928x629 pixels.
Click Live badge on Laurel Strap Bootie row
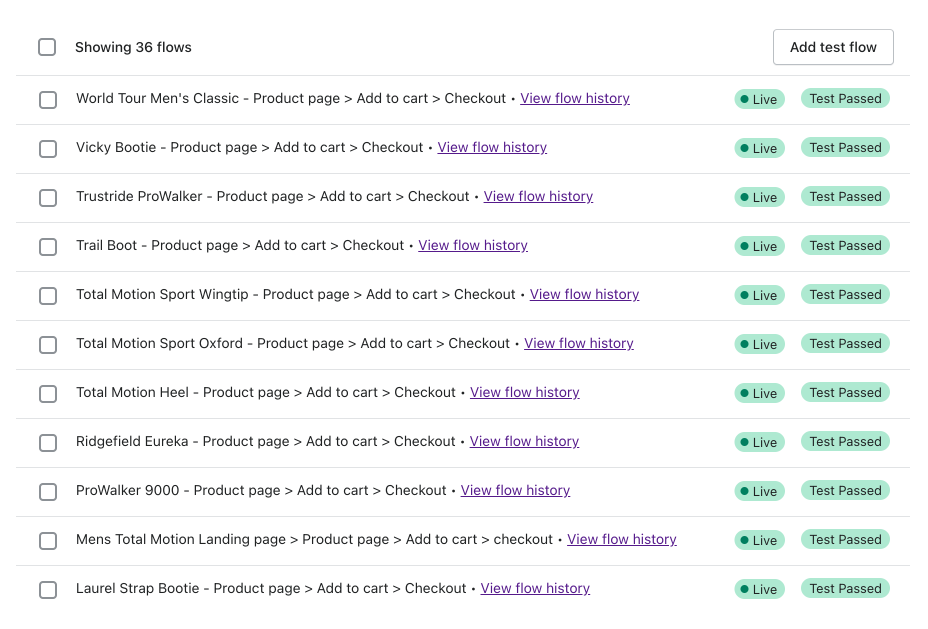[x=760, y=589]
